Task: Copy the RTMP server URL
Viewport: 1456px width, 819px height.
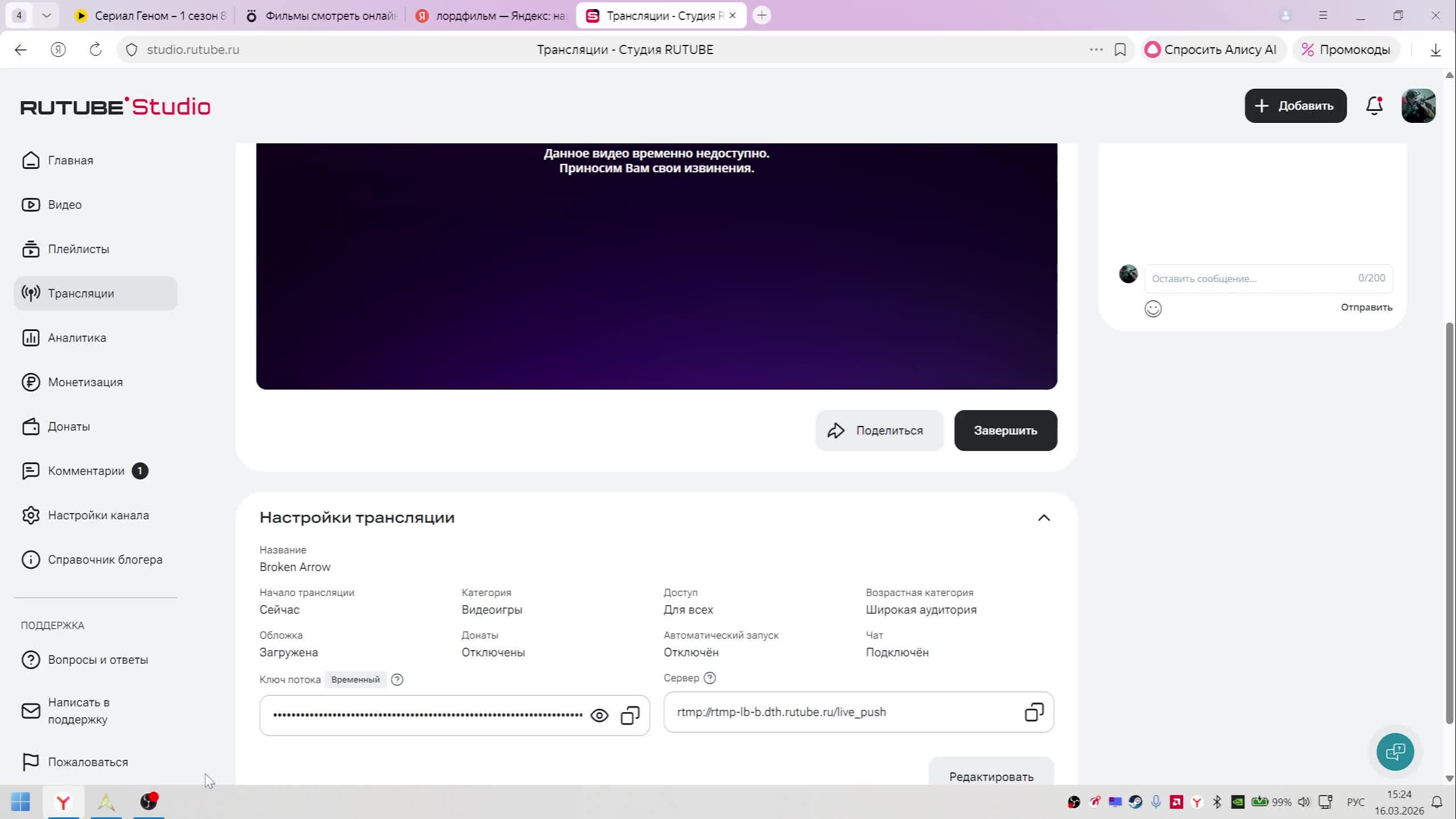Action: [x=1033, y=712]
